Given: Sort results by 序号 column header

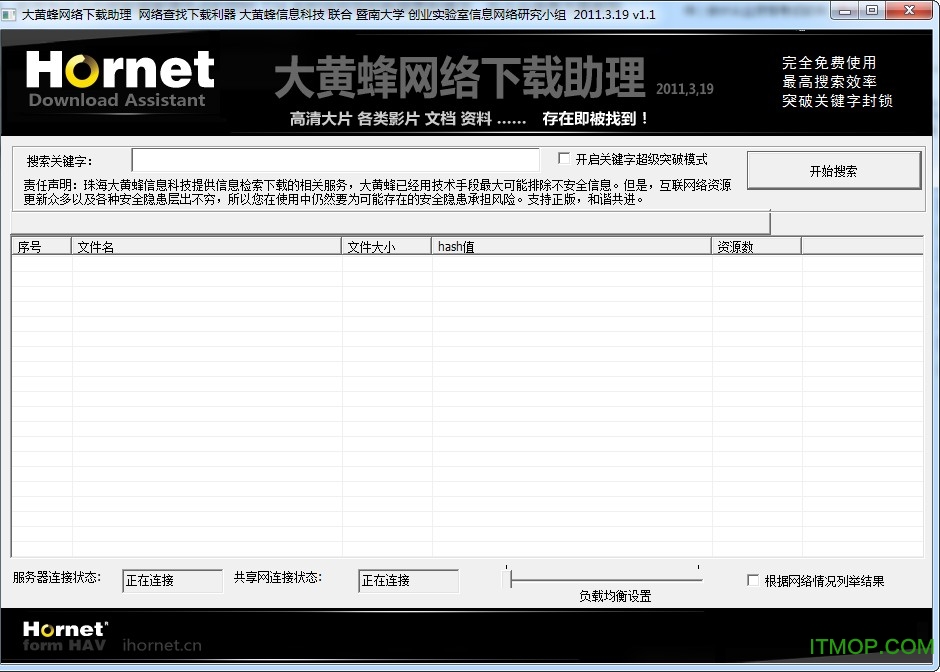Looking at the screenshot, I should [41, 247].
